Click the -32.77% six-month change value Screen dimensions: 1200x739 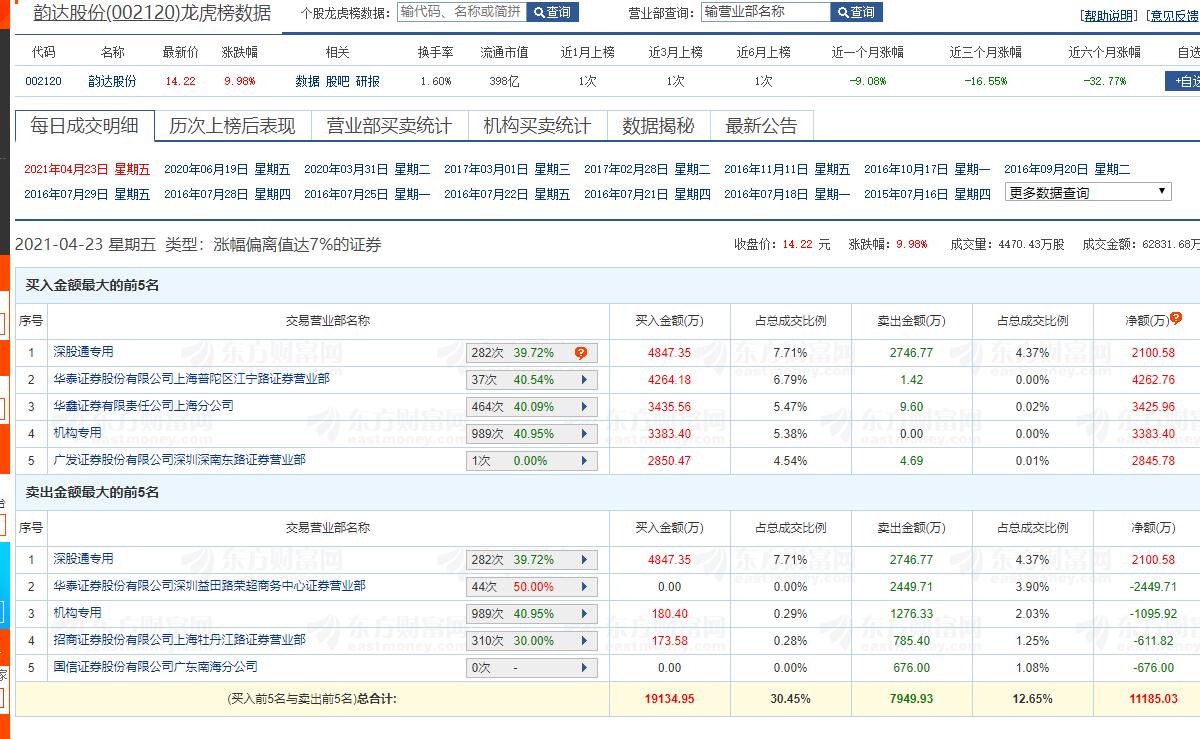[1104, 81]
